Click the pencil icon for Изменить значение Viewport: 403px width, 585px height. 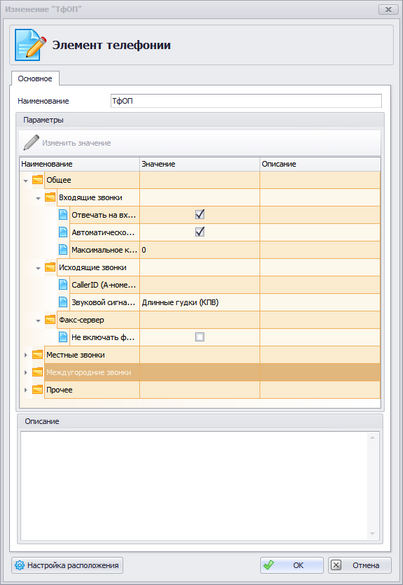[31, 143]
